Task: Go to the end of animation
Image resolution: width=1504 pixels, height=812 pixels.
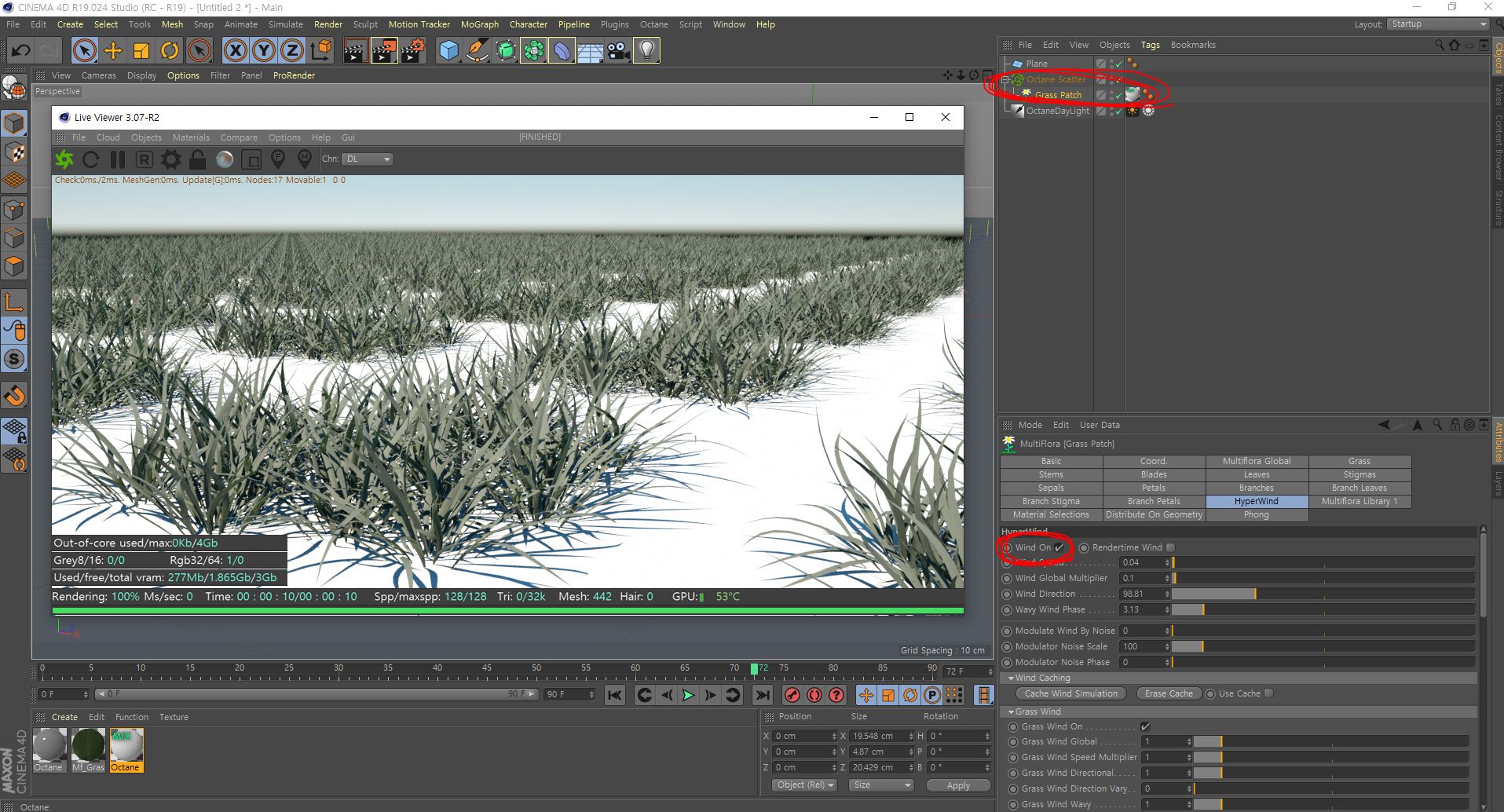Action: pyautogui.click(x=762, y=695)
